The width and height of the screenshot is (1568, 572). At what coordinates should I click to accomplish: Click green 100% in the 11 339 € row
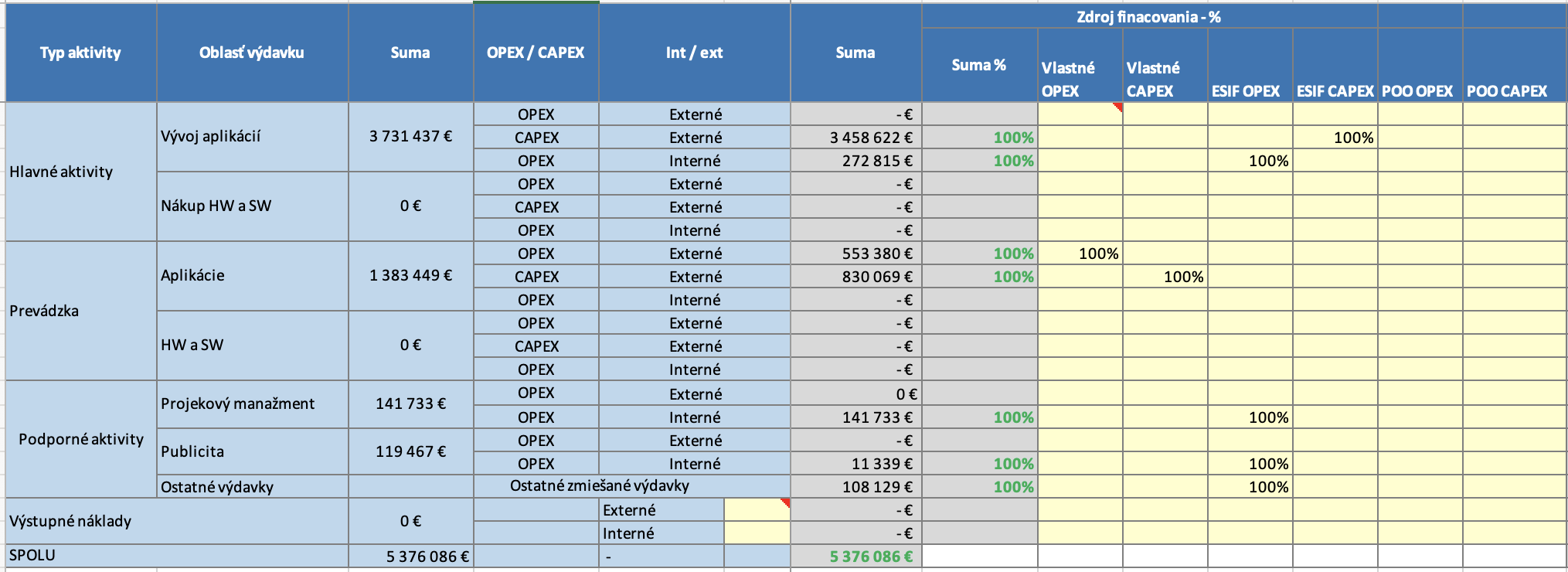coord(979,464)
